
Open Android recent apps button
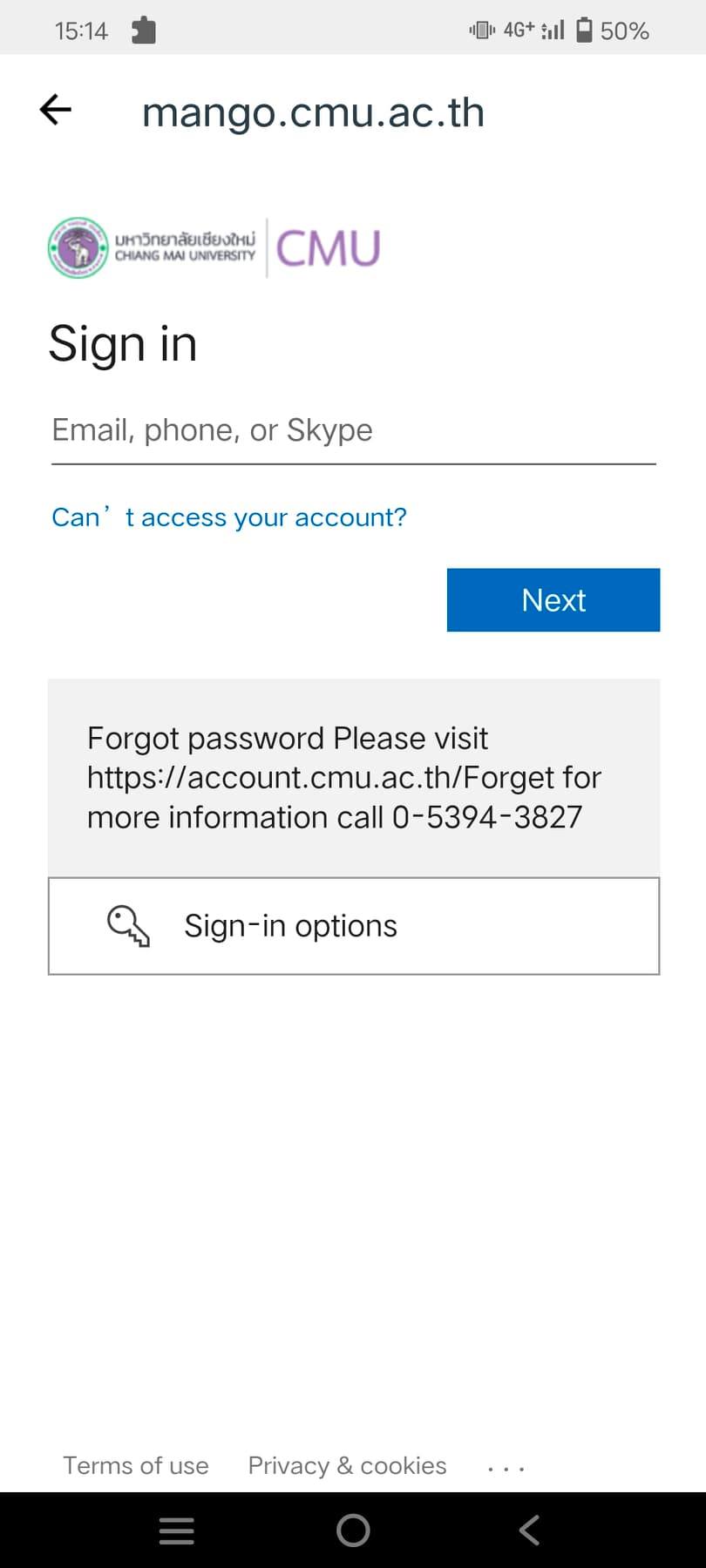coord(176,1531)
